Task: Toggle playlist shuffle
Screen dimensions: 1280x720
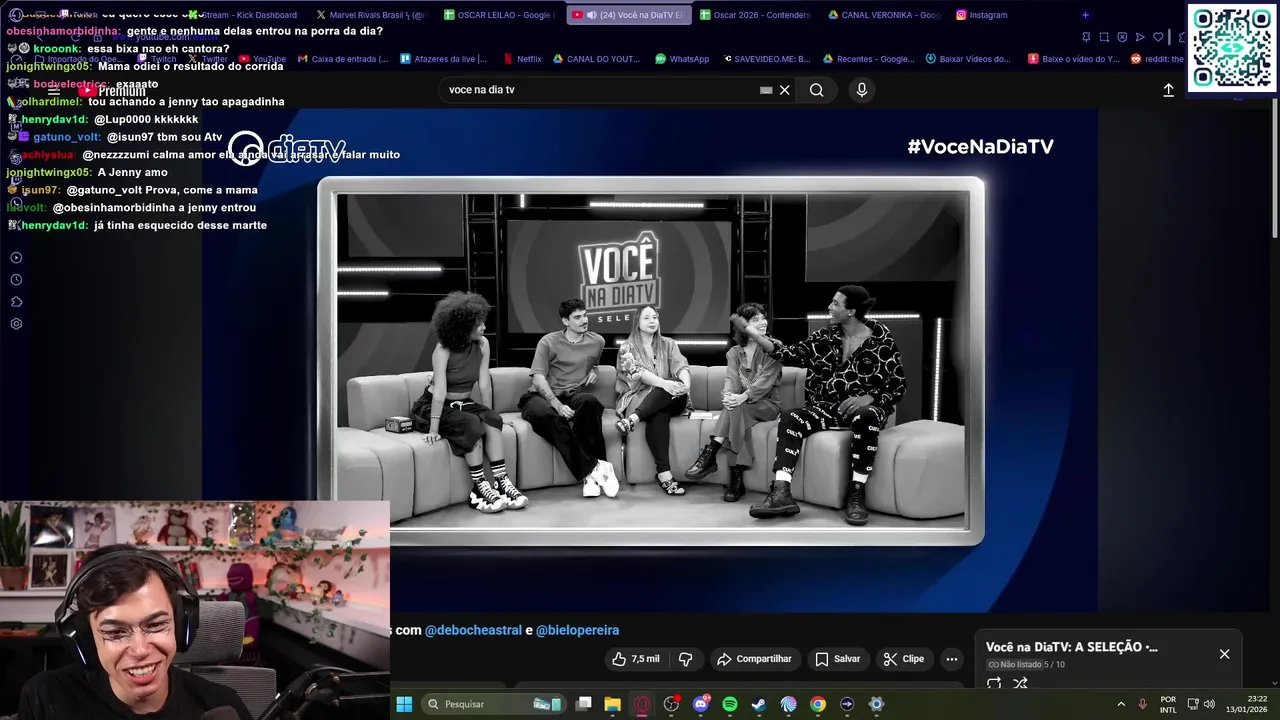Action: (x=1020, y=684)
